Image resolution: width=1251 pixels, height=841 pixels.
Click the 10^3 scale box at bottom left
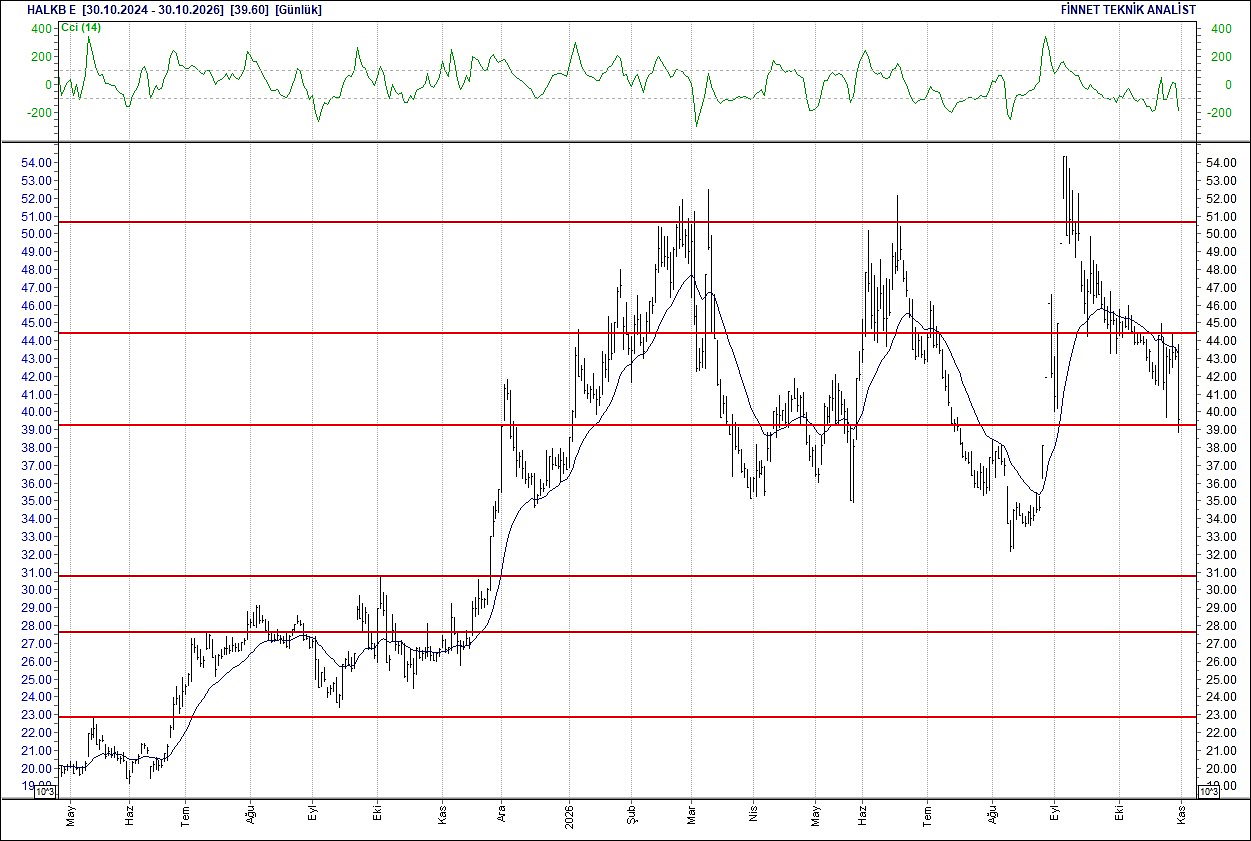pyautogui.click(x=46, y=792)
